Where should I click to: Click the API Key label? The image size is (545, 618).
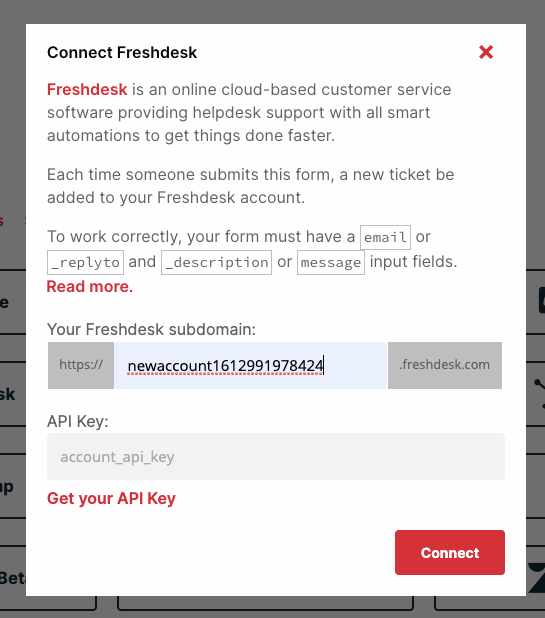click(x=78, y=421)
